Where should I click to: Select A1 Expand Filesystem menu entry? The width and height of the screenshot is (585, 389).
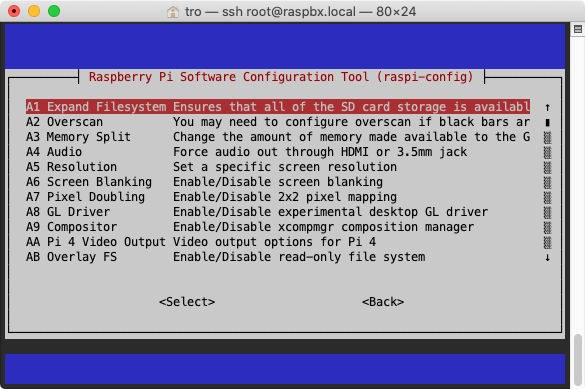click(278, 107)
